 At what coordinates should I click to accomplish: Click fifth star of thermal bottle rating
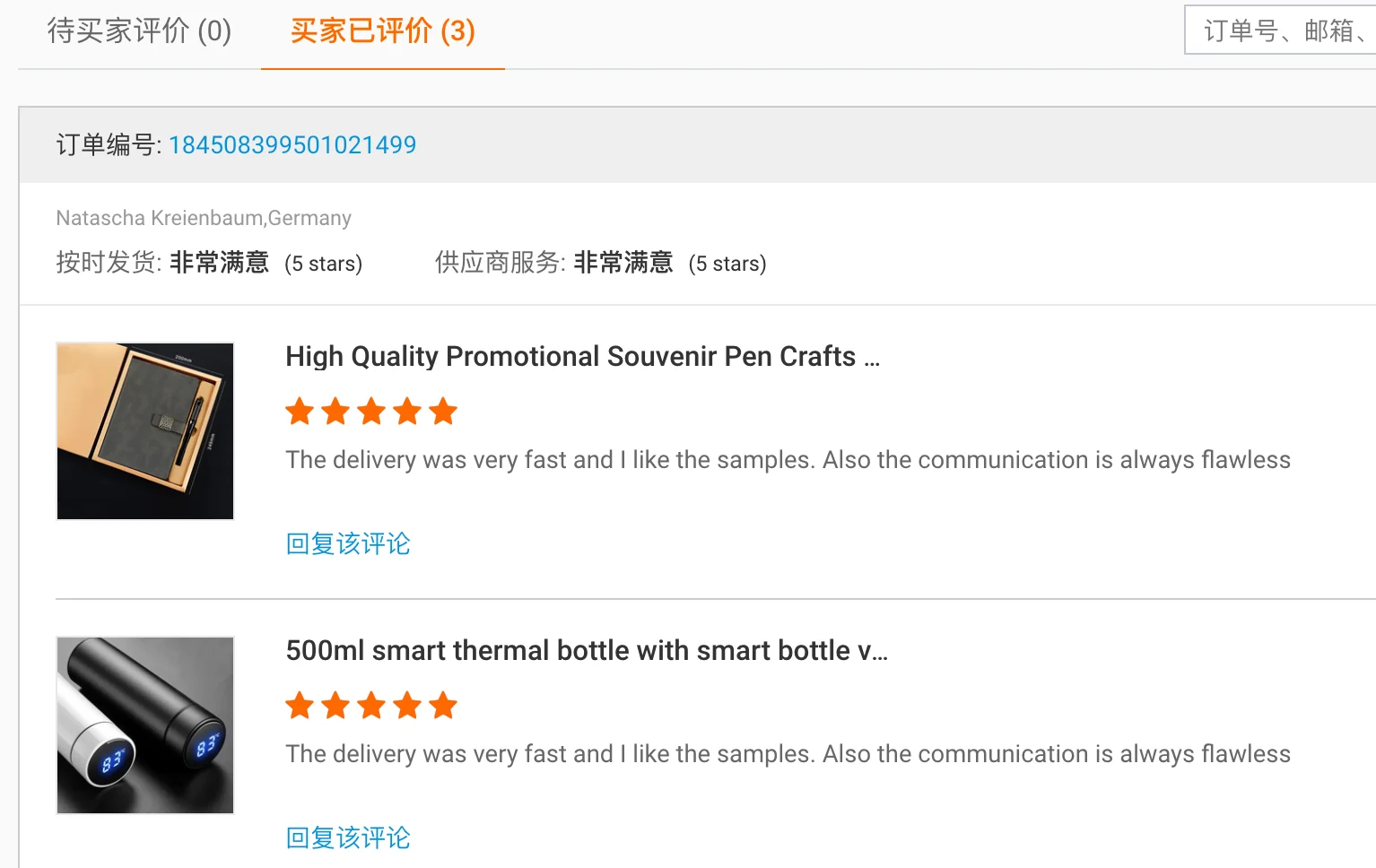(x=443, y=707)
